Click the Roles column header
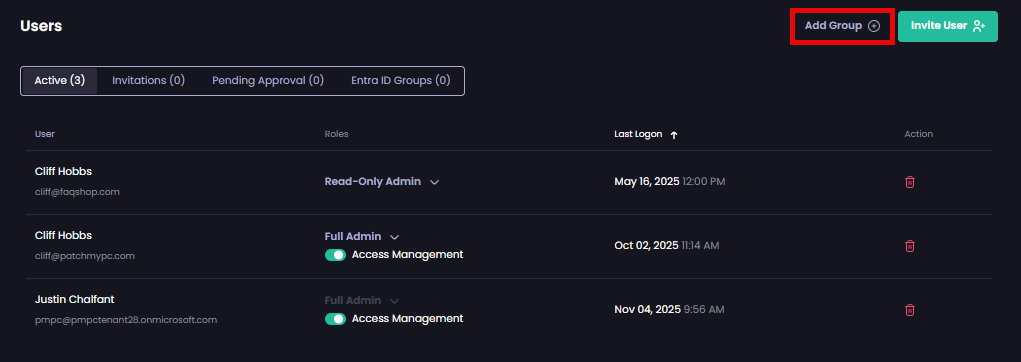 [x=337, y=134]
